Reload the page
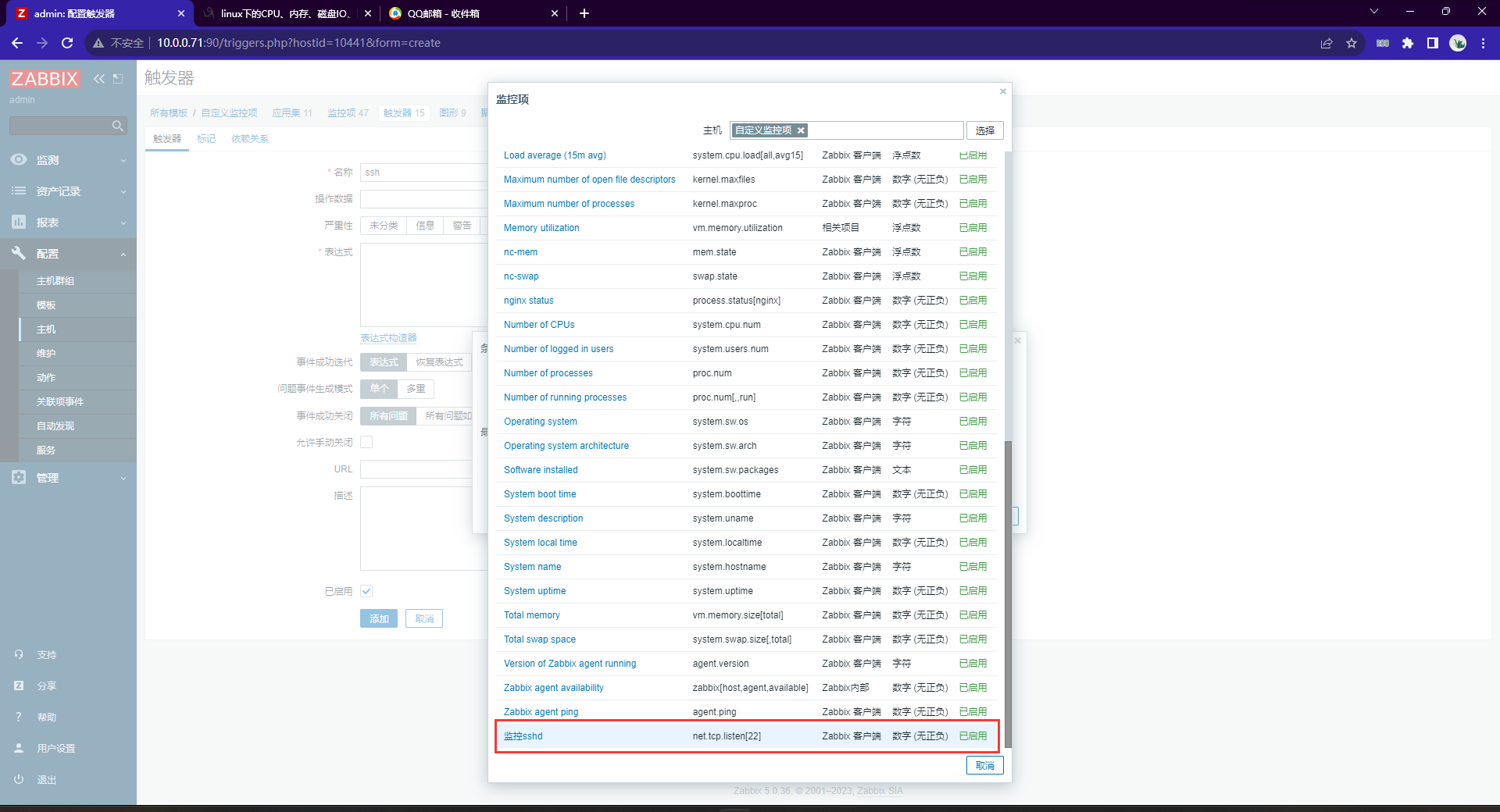The width and height of the screenshot is (1500, 812). tap(67, 43)
